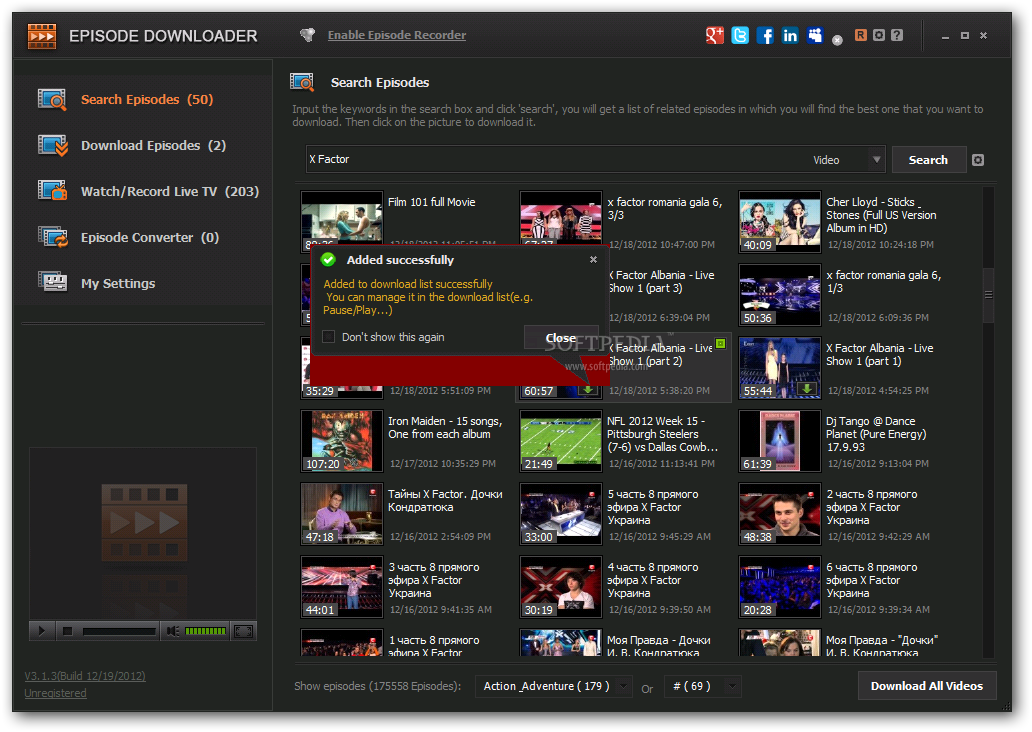Click Enable Episode Recorder link

397,35
